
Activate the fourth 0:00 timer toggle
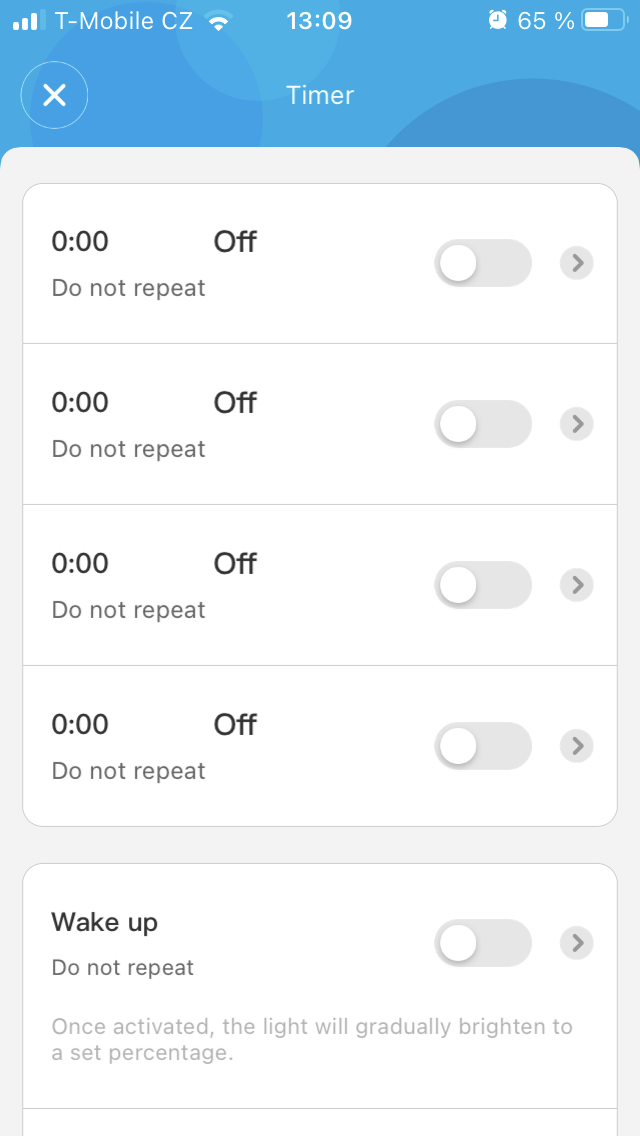click(x=483, y=746)
